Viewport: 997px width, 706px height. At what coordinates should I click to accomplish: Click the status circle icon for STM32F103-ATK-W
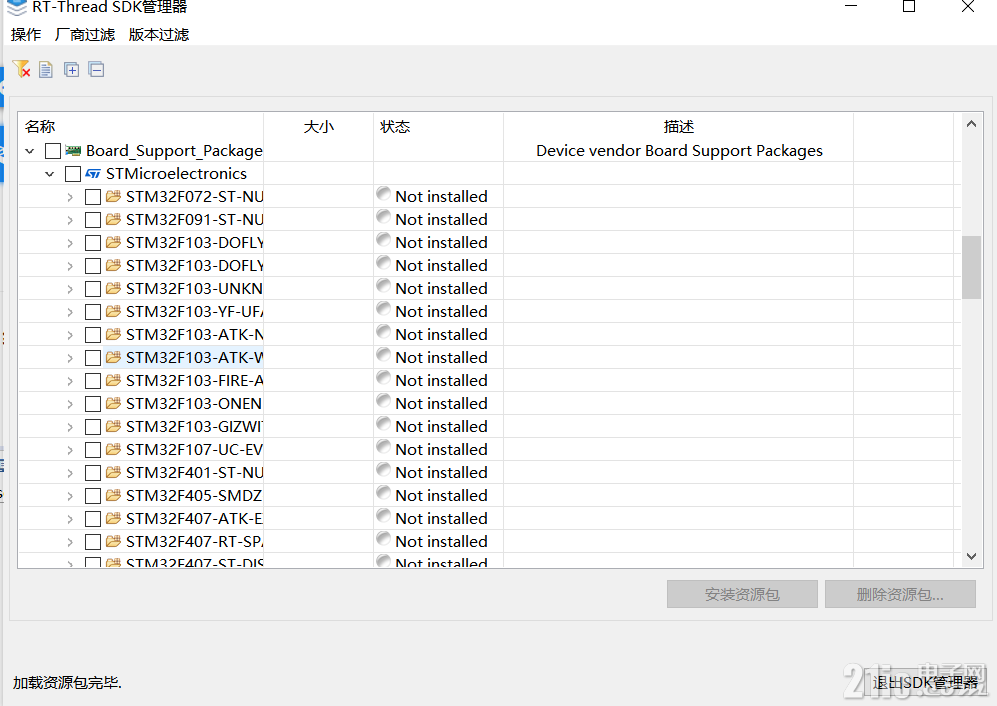(x=383, y=355)
